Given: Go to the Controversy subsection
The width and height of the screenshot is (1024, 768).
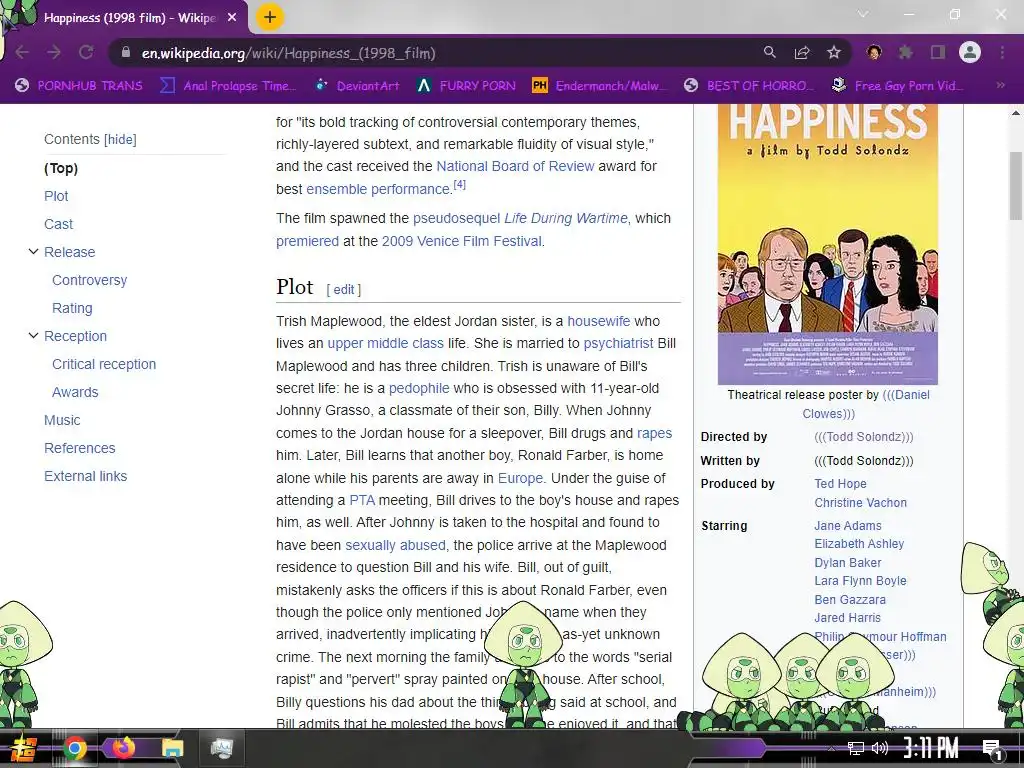Looking at the screenshot, I should click(x=89, y=280).
